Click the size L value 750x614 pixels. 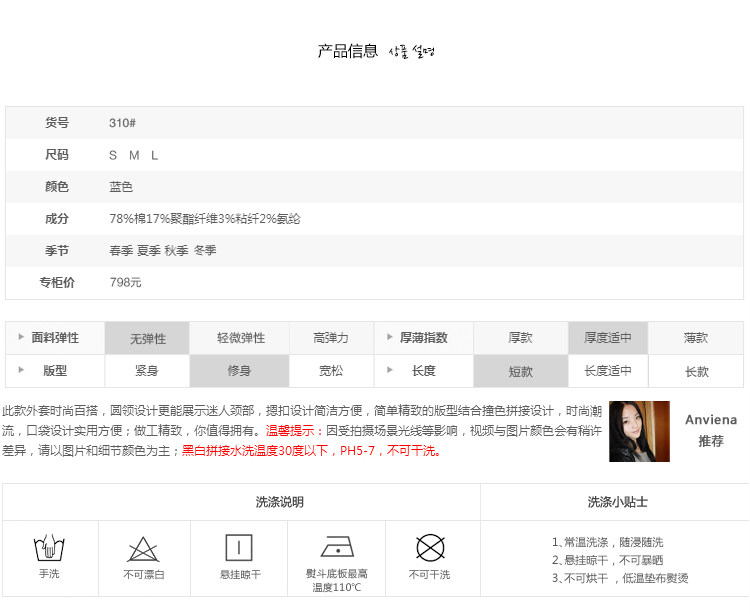pyautogui.click(x=154, y=155)
